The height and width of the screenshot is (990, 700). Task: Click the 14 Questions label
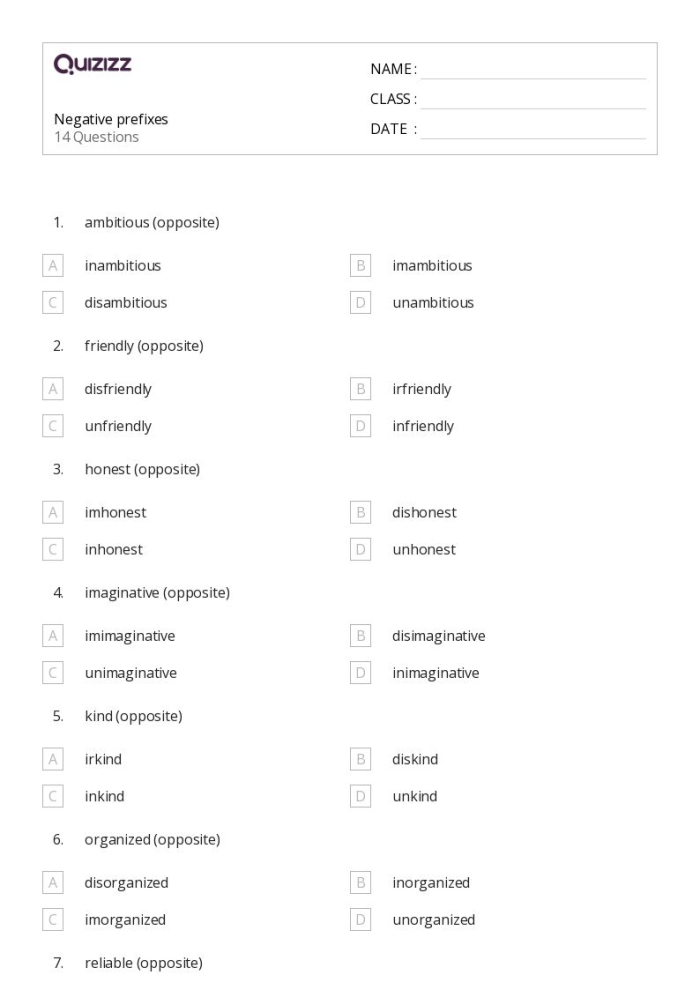click(x=97, y=137)
